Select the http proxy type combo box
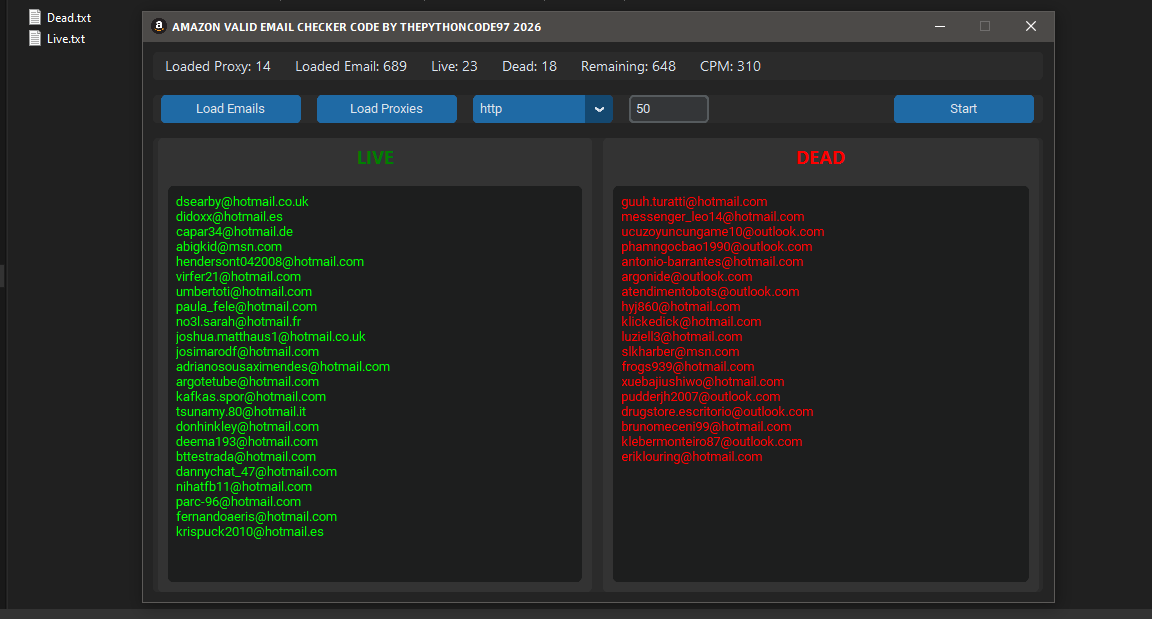 pos(542,109)
